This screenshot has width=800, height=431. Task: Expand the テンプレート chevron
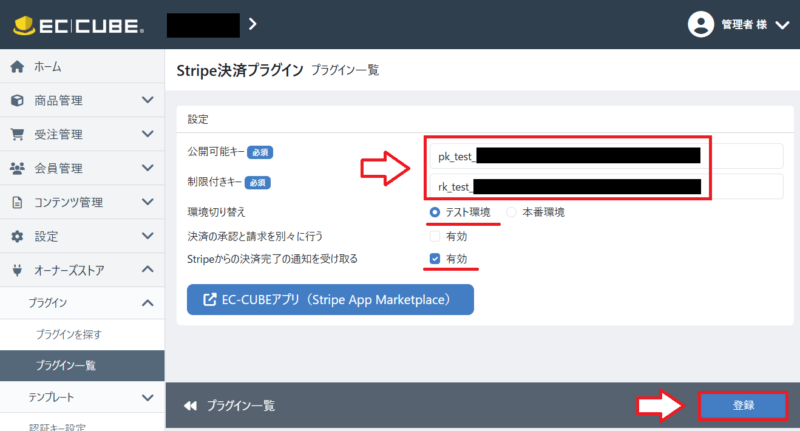147,397
